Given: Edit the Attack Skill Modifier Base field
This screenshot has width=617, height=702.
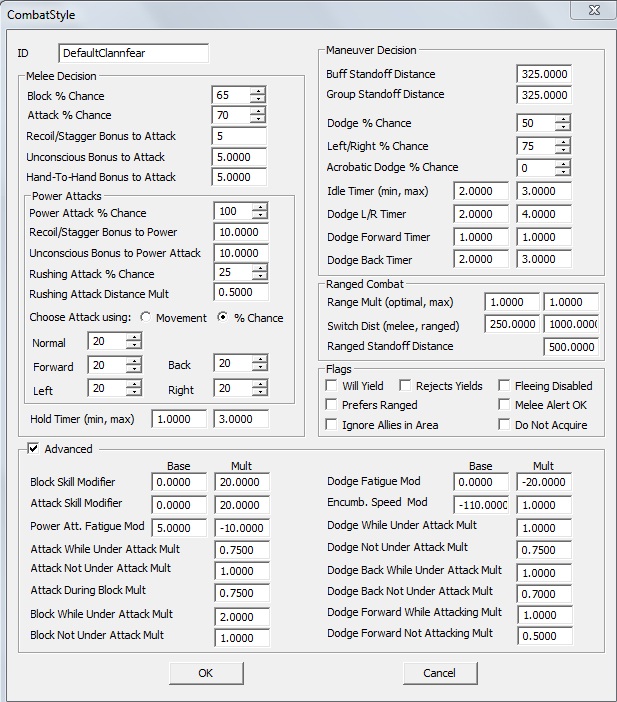Looking at the screenshot, I should tap(179, 505).
